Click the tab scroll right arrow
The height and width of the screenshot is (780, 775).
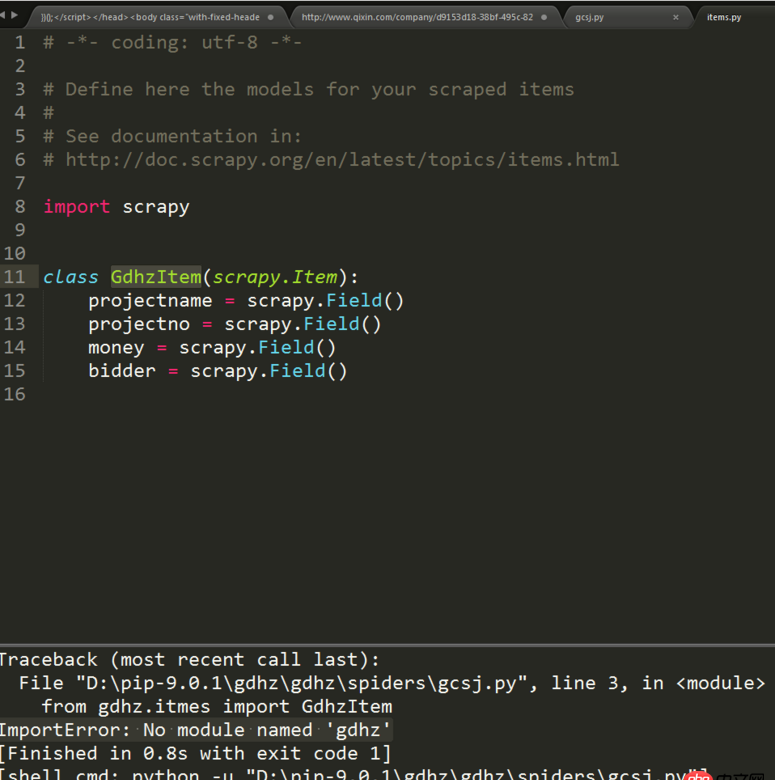click(14, 15)
